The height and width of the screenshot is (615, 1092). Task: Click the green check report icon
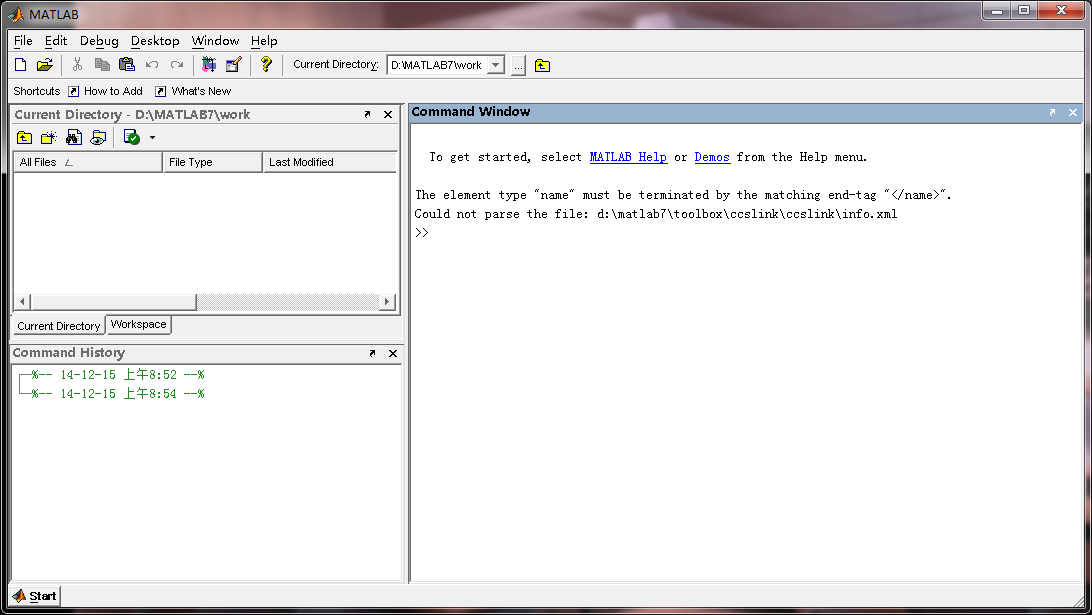(x=131, y=137)
